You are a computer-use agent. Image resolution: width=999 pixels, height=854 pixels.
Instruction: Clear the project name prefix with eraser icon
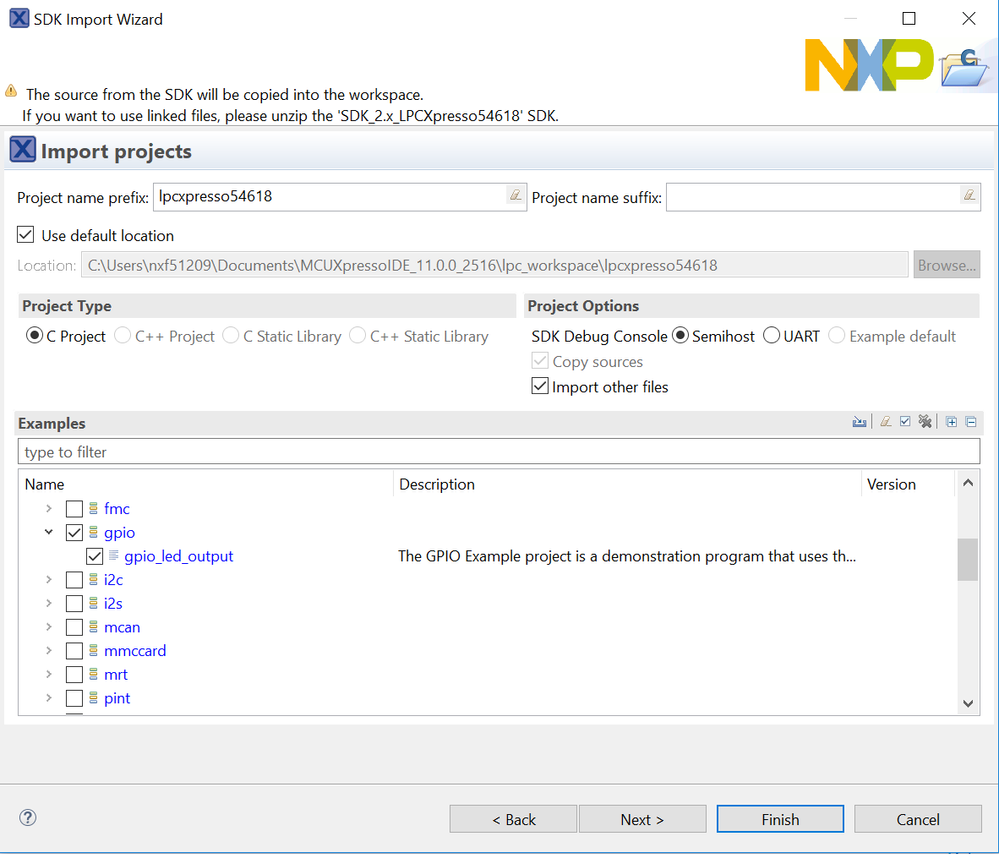tap(515, 195)
